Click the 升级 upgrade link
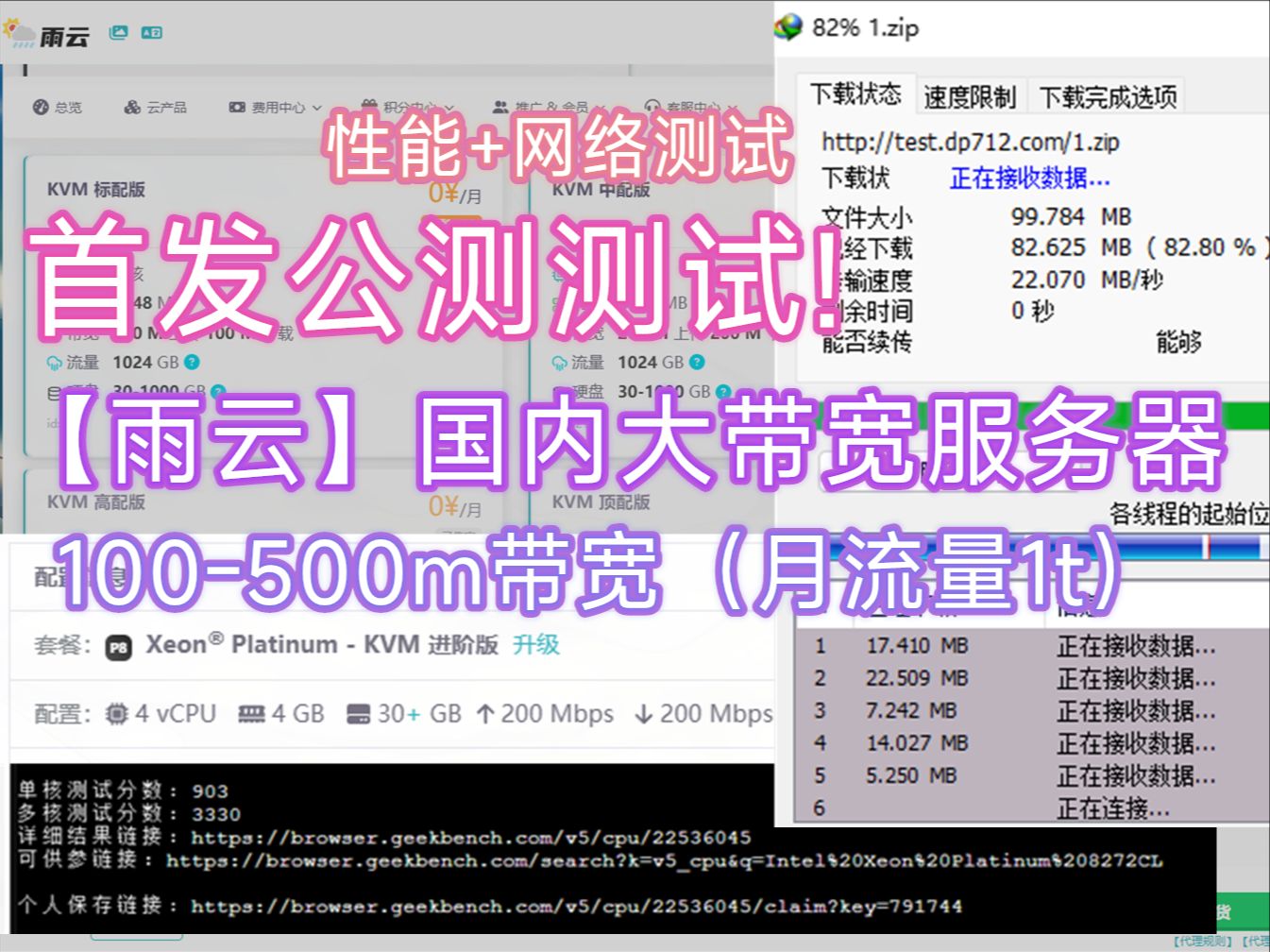This screenshot has height=952, width=1270. 536,645
